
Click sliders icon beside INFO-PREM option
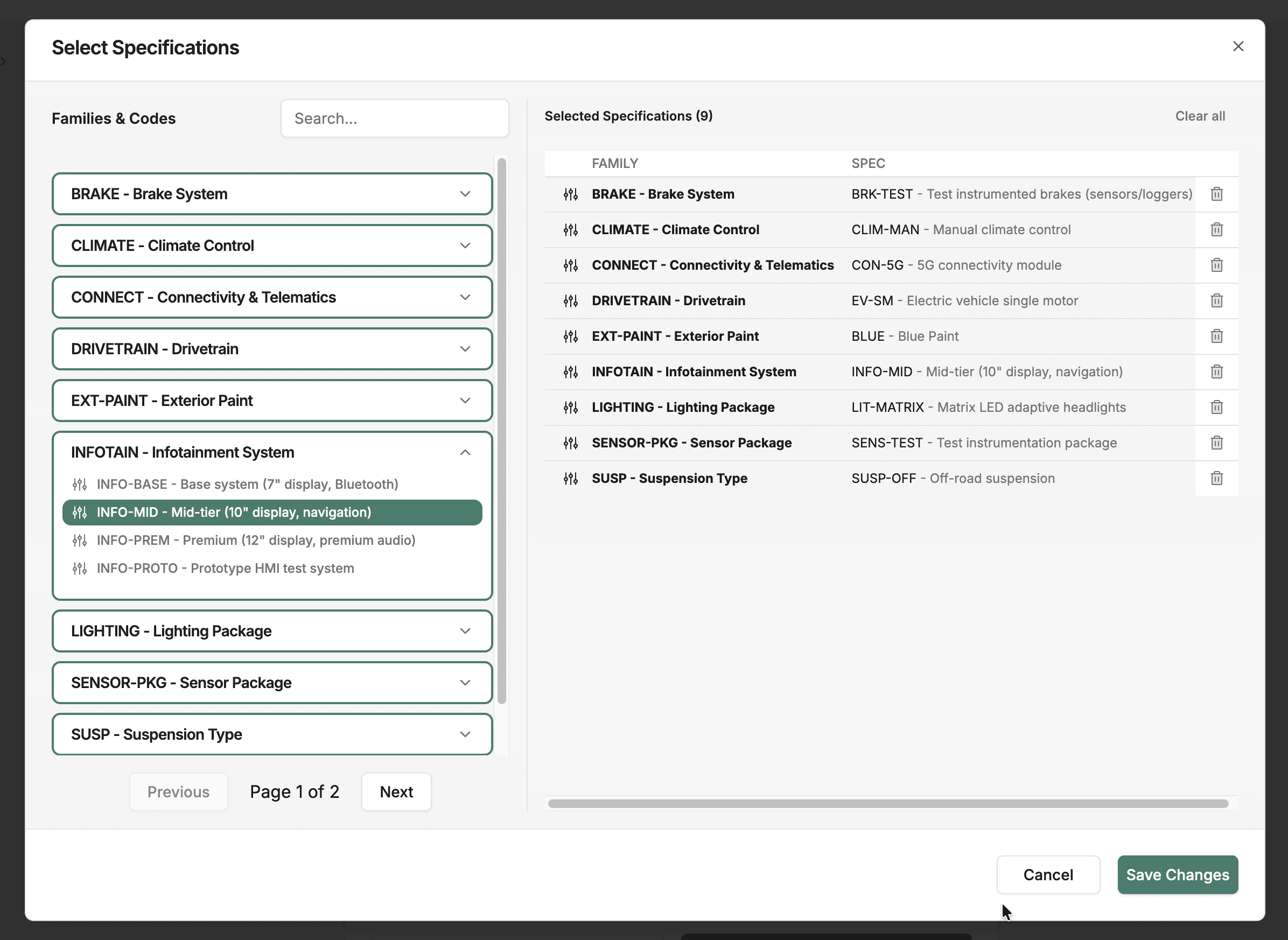click(80, 540)
